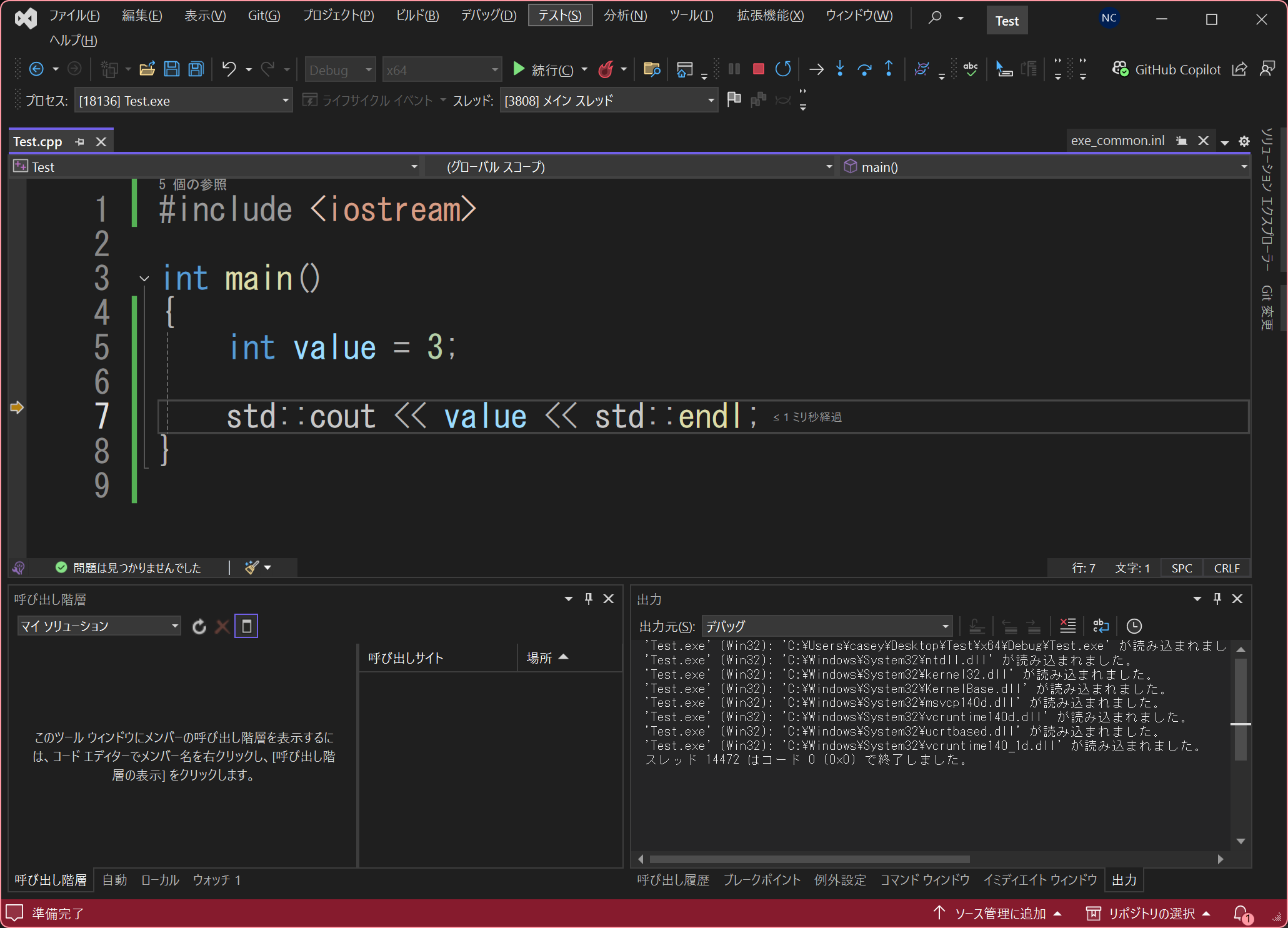Image resolution: width=1288 pixels, height=928 pixels.
Task: Pin the Test.cpp tab
Action: point(79,142)
